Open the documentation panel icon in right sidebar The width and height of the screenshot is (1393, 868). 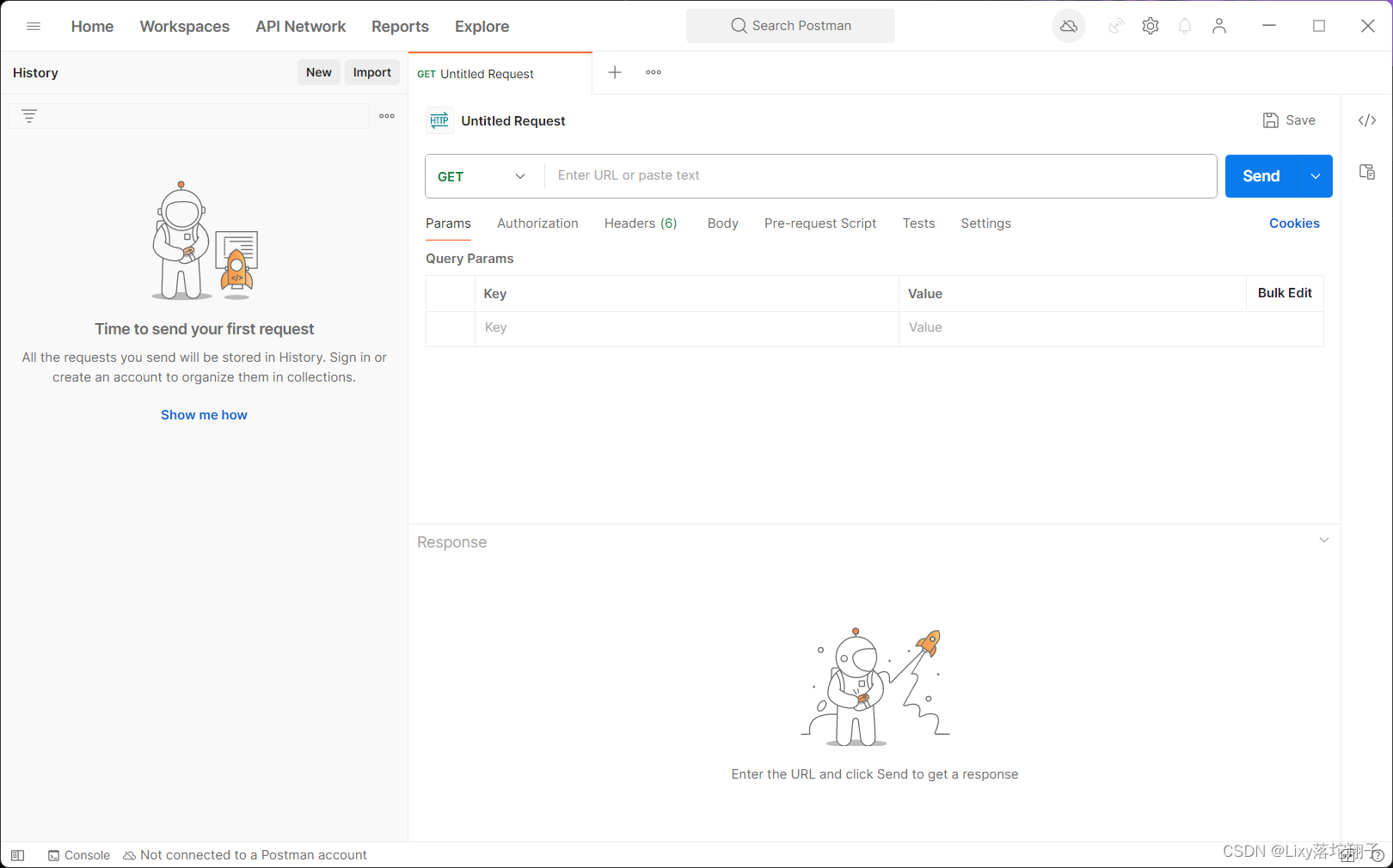point(1367,172)
